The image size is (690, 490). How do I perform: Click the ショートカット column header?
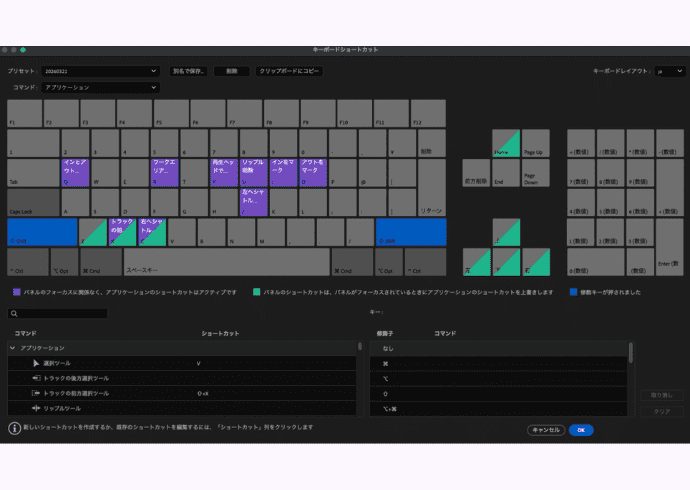[220, 332]
